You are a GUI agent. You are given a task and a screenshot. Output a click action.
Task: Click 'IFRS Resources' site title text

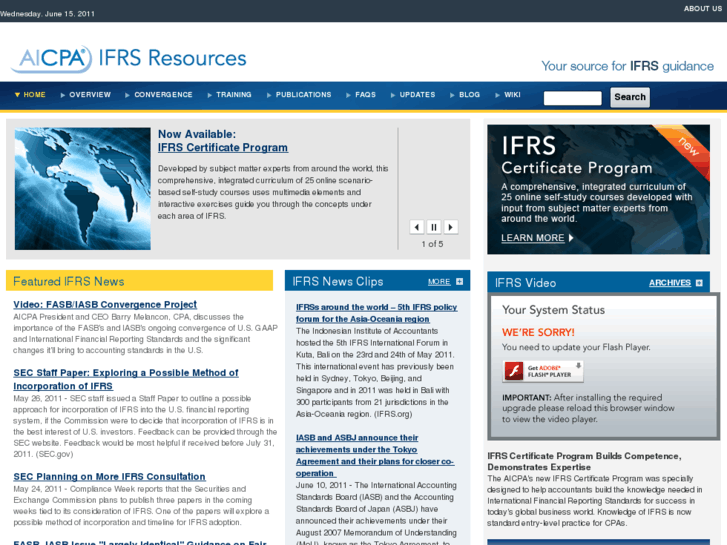pos(172,58)
